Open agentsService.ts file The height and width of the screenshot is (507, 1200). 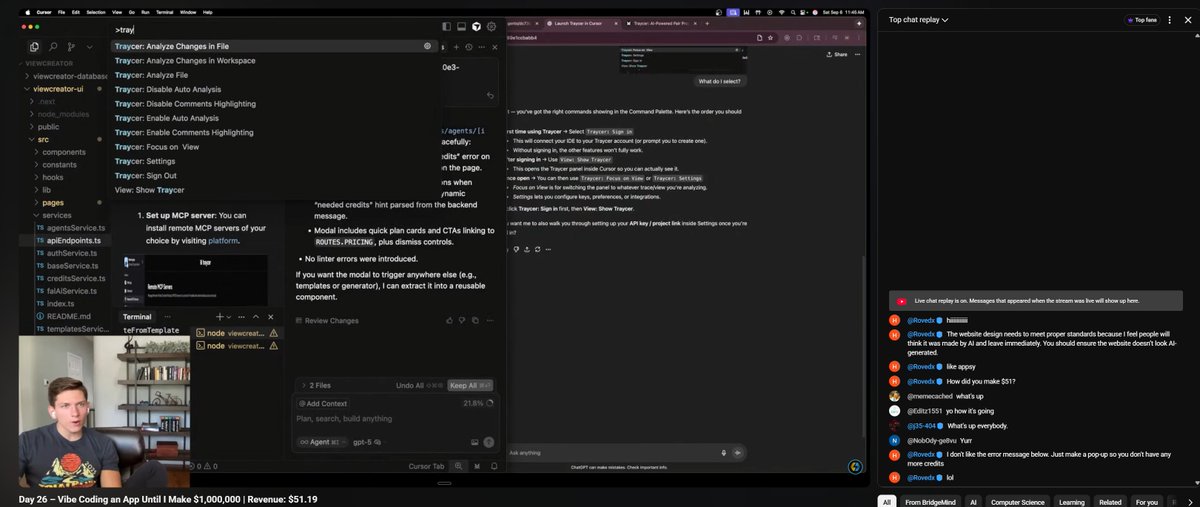(x=72, y=228)
